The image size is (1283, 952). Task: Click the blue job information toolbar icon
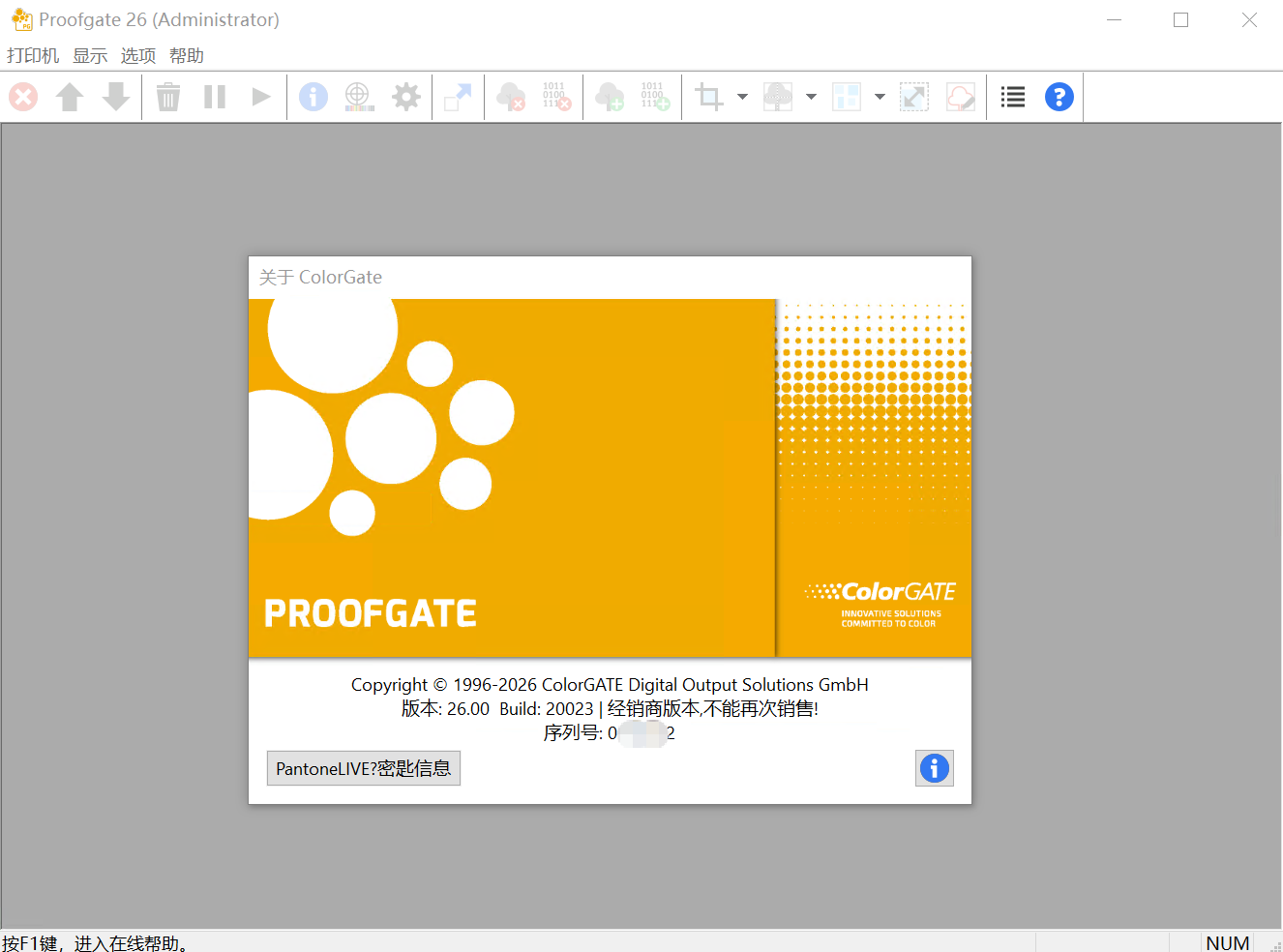(x=313, y=97)
